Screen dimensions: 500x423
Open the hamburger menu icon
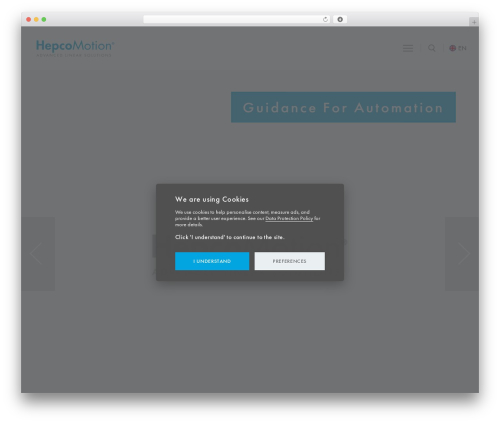[408, 48]
